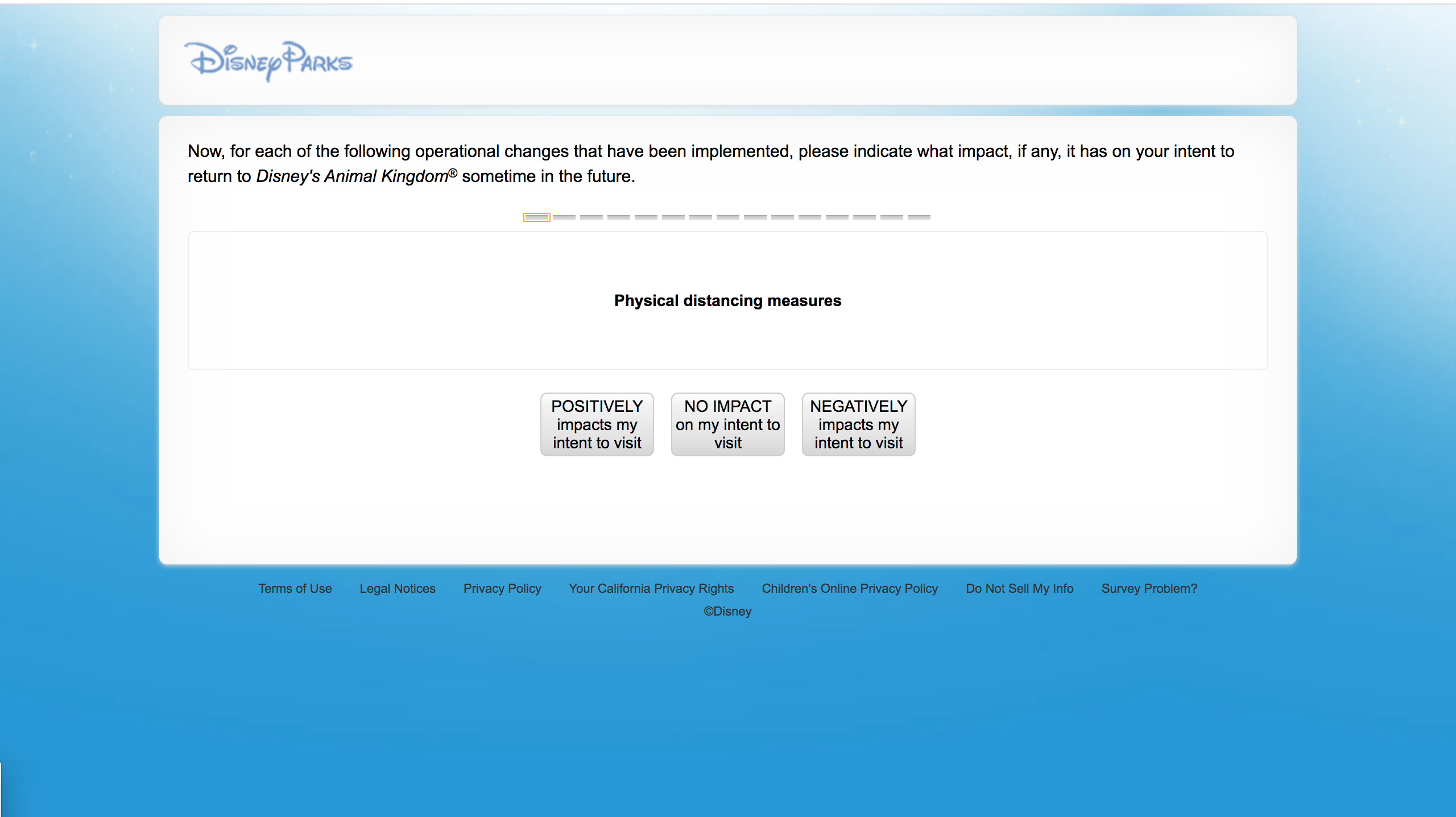Click the highlighted first progress segment
This screenshot has width=1456, height=817.
pyautogui.click(x=536, y=217)
